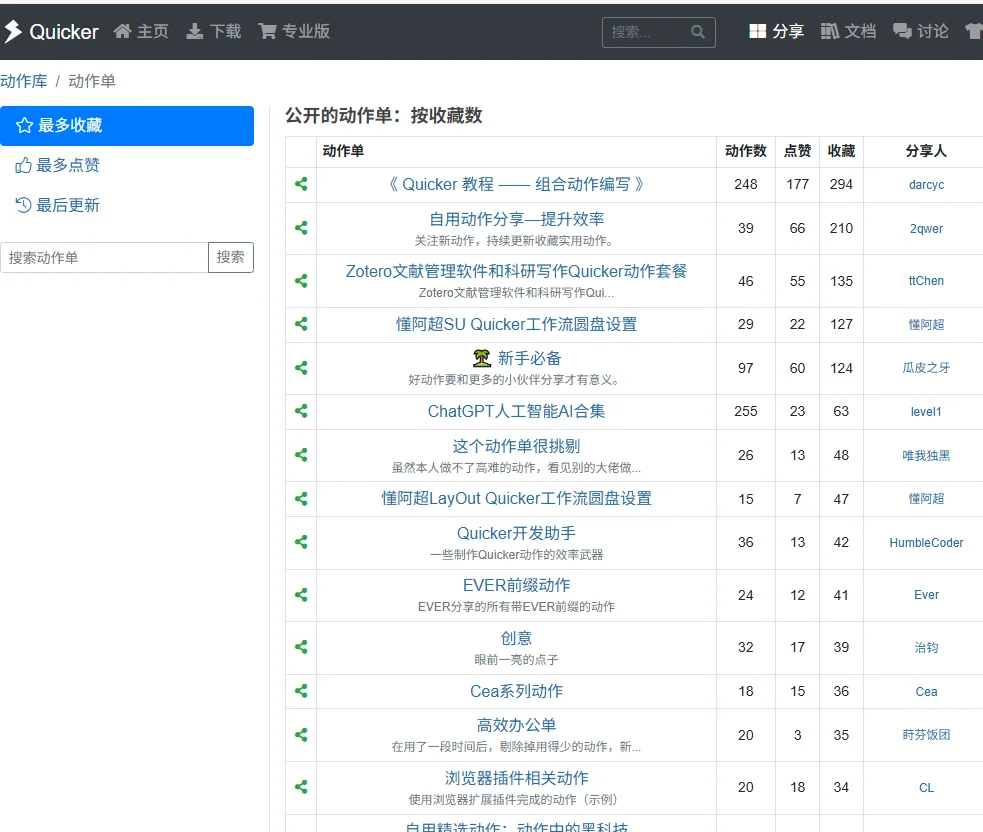Open the EVER前缀动作 action list
983x832 pixels.
[x=517, y=585]
